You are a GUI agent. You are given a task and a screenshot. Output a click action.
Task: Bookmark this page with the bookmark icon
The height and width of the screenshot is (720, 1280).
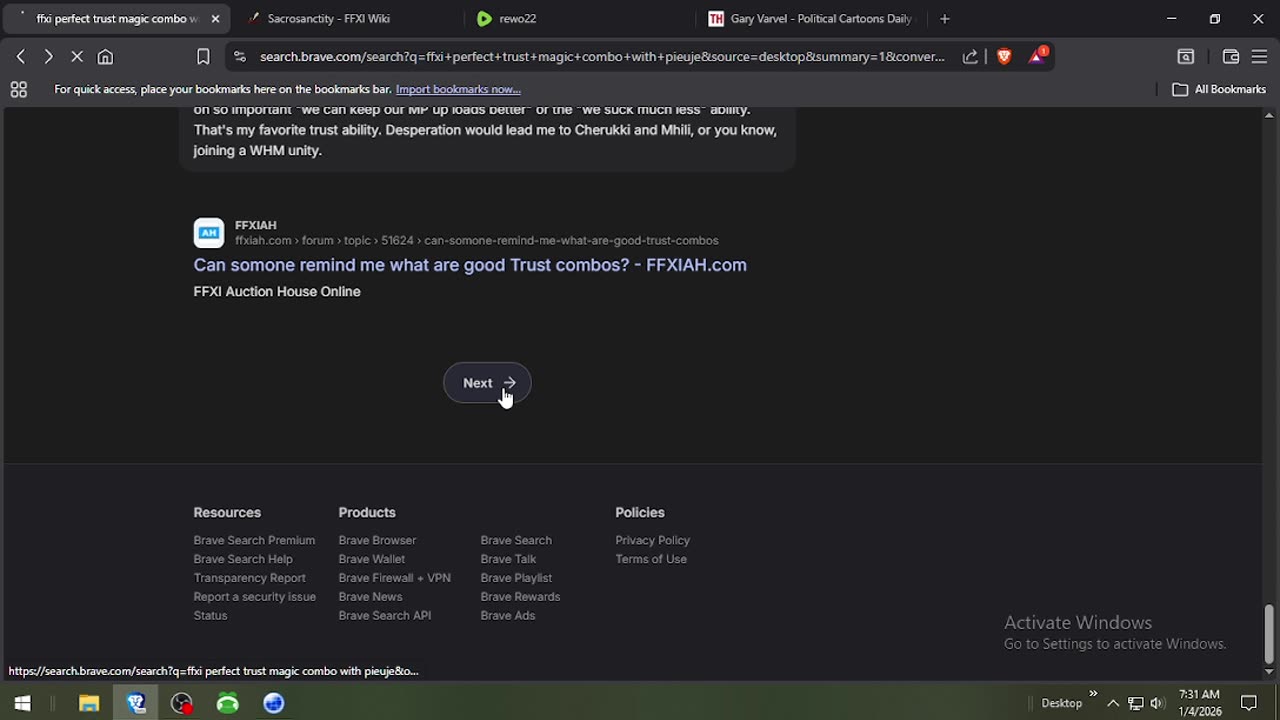point(203,57)
